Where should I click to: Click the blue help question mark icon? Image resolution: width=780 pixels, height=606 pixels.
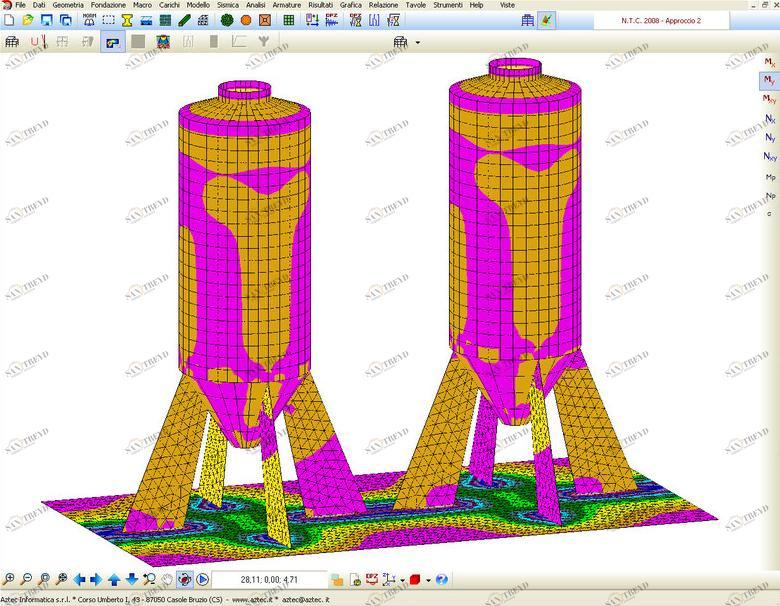(x=441, y=579)
